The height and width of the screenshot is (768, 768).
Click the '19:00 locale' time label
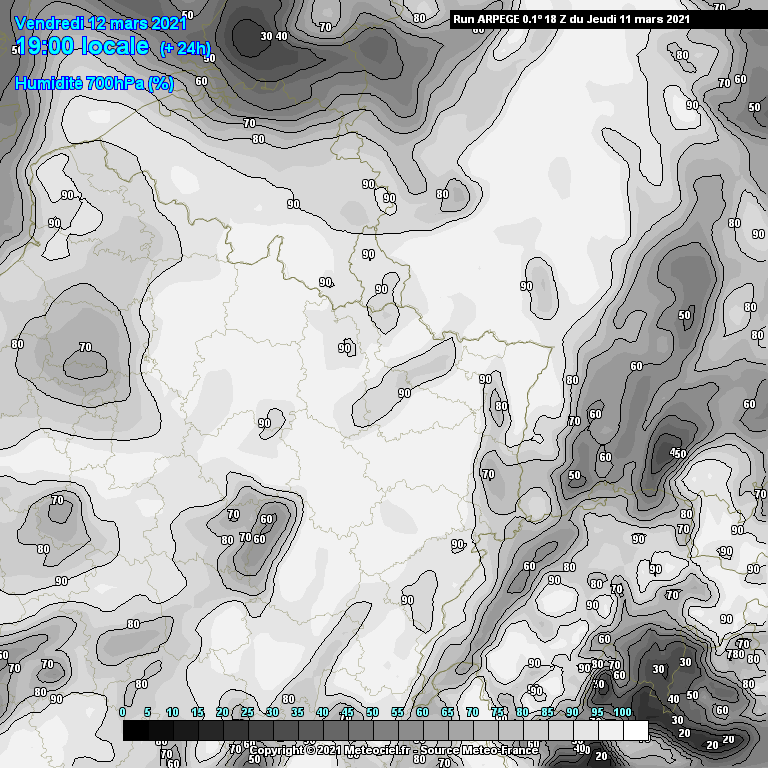(83, 47)
